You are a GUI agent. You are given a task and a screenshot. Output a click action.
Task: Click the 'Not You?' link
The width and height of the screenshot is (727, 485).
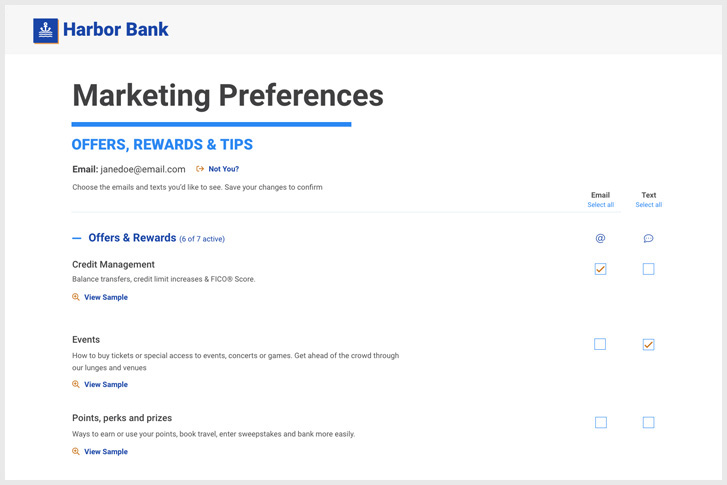tap(223, 169)
